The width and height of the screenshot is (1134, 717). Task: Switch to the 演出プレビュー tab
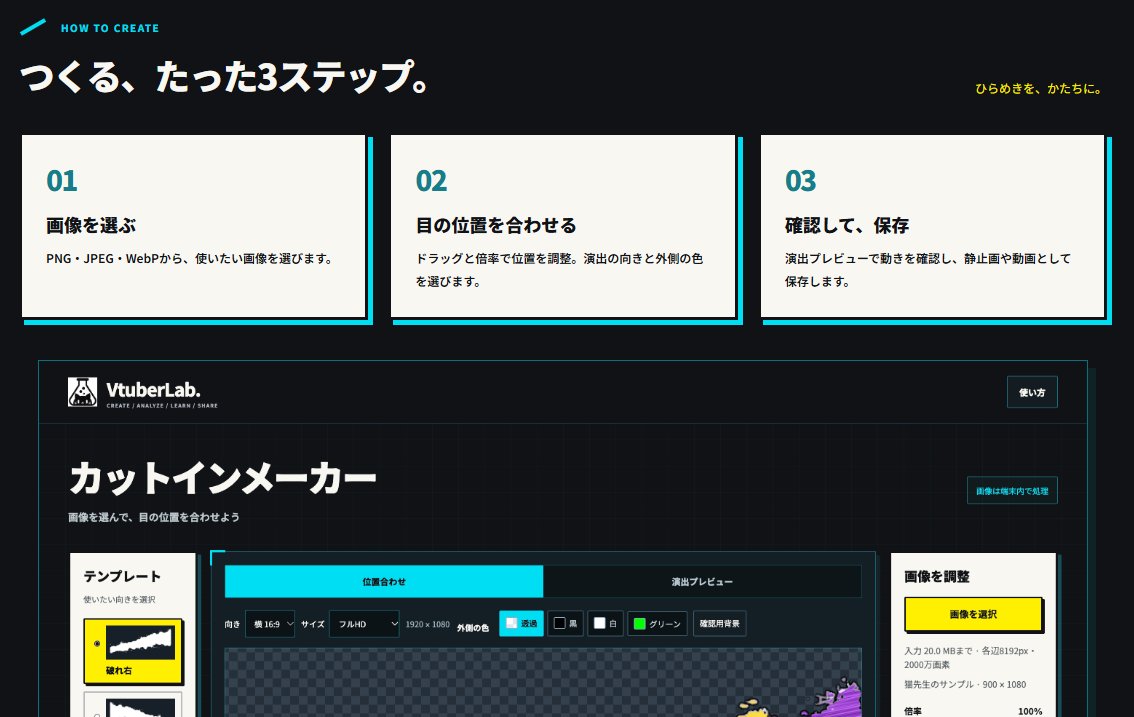(x=702, y=582)
